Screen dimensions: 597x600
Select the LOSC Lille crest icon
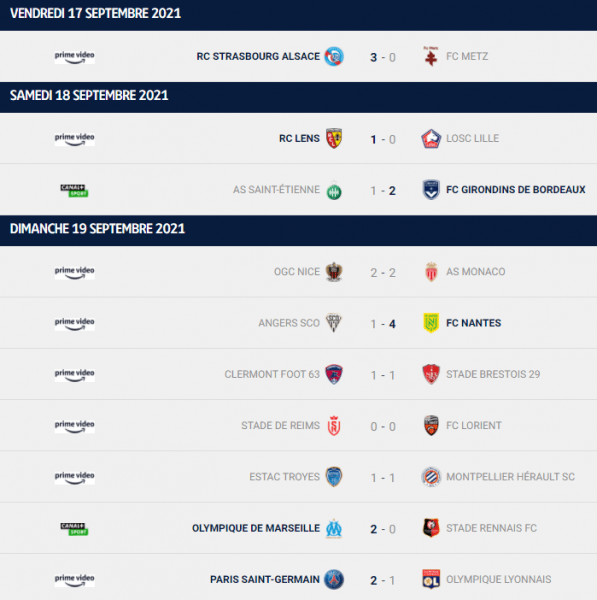431,139
